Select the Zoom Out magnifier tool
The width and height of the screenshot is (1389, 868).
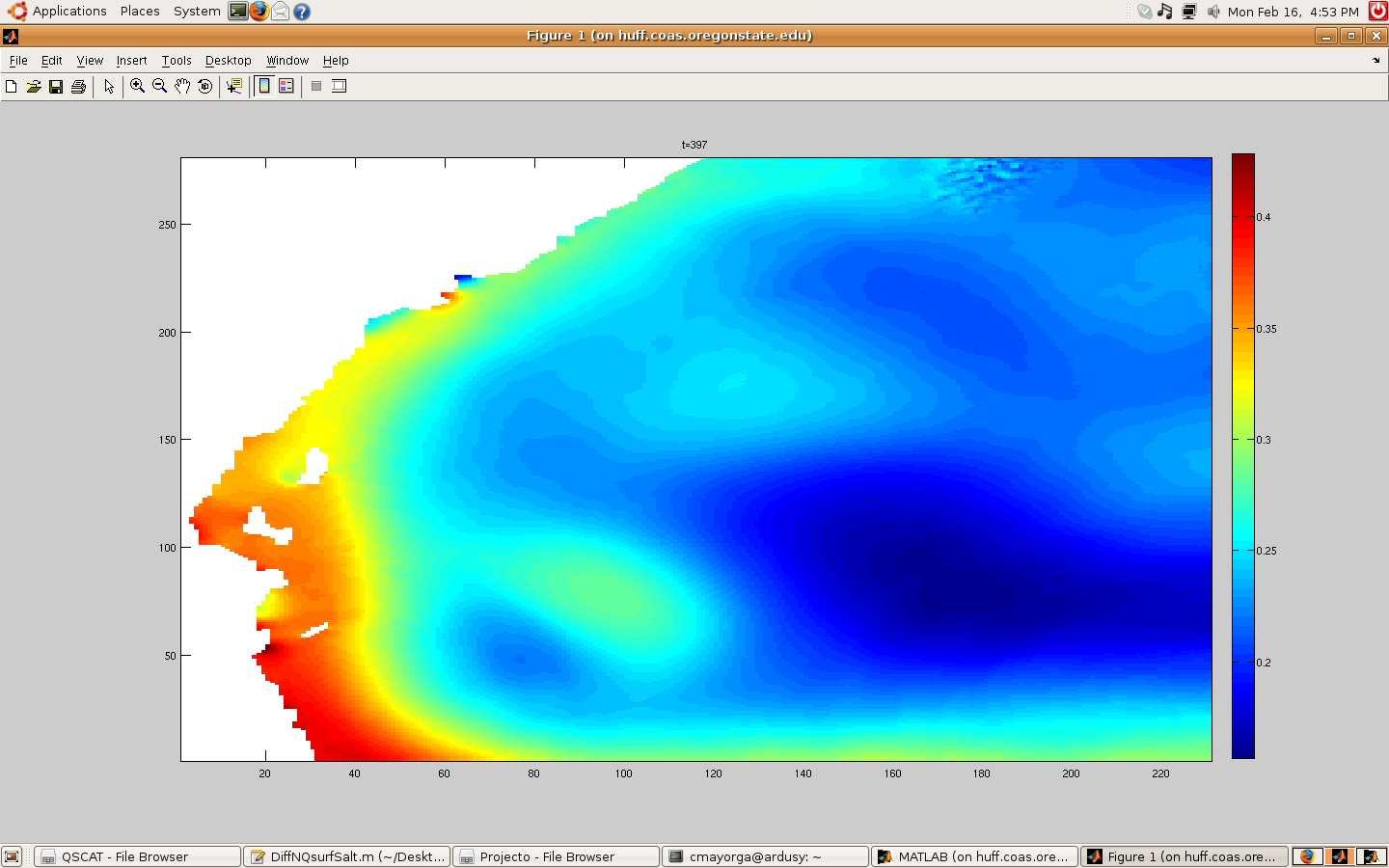[160, 87]
